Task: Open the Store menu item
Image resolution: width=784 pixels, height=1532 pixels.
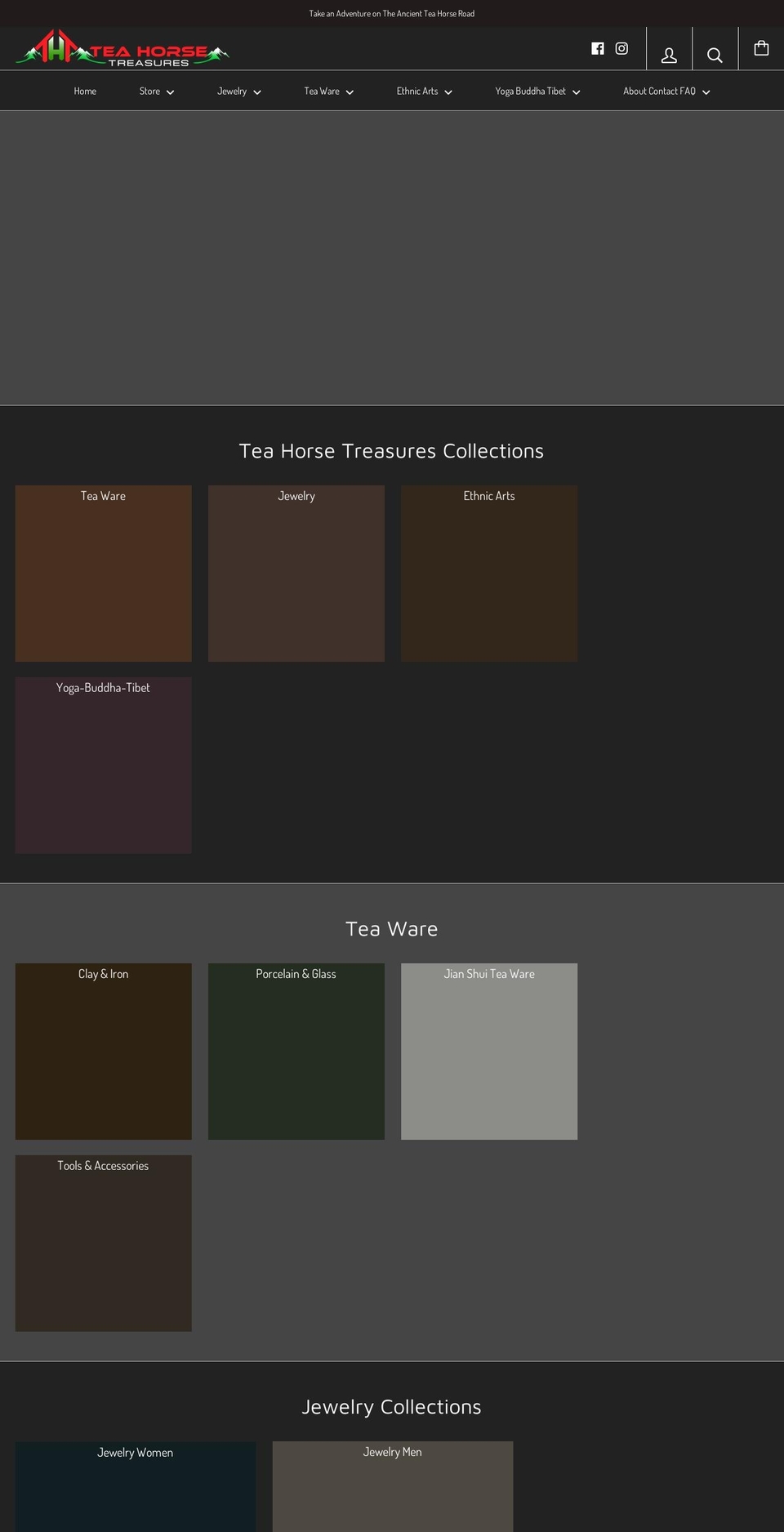Action: click(149, 92)
